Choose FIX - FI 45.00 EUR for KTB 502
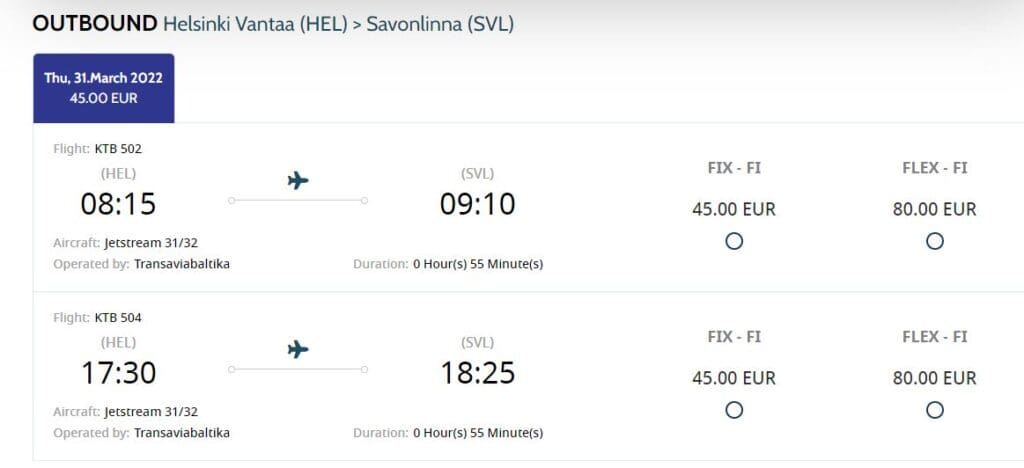The height and width of the screenshot is (468, 1024). tap(734, 241)
